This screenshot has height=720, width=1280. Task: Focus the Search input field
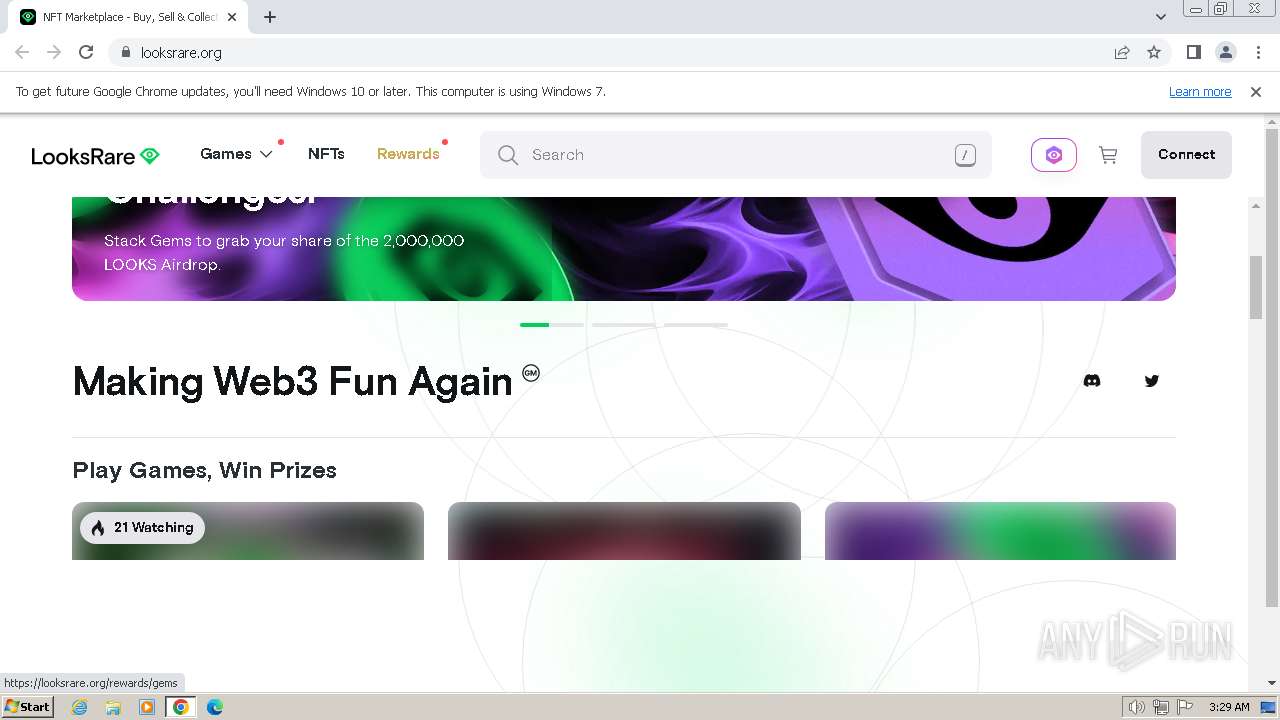736,155
